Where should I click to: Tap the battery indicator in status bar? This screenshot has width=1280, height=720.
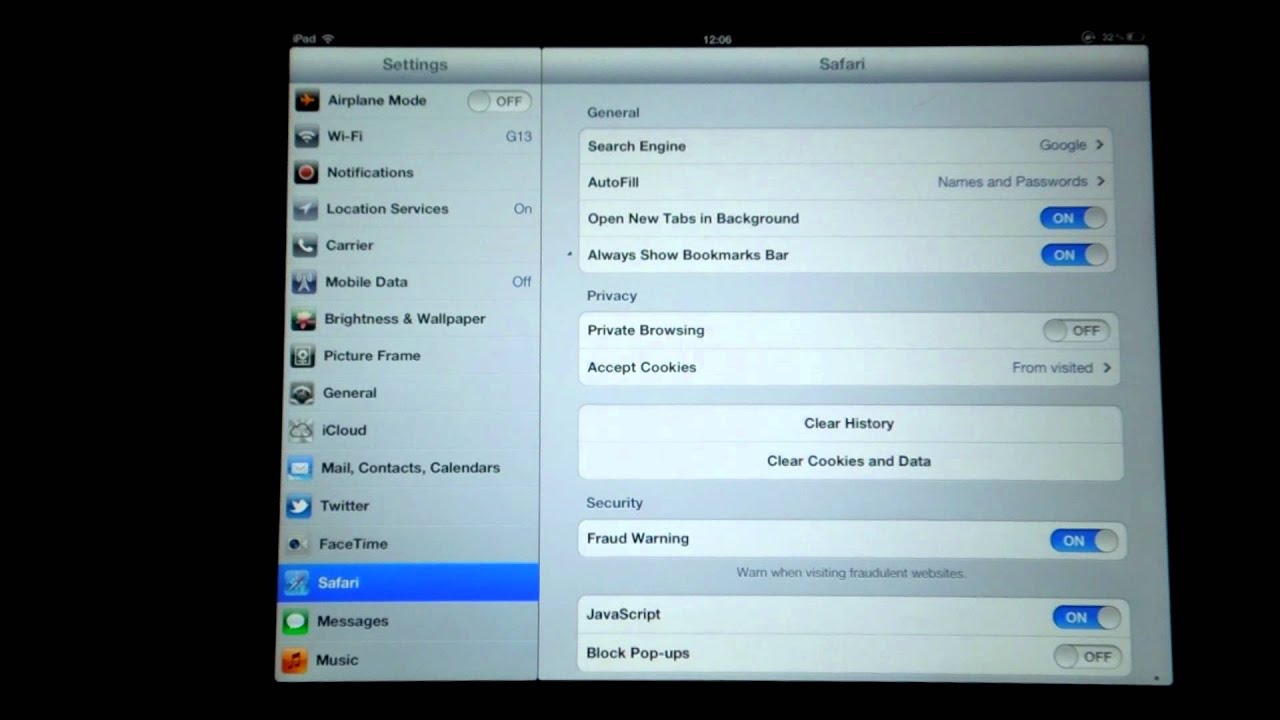(x=1136, y=37)
